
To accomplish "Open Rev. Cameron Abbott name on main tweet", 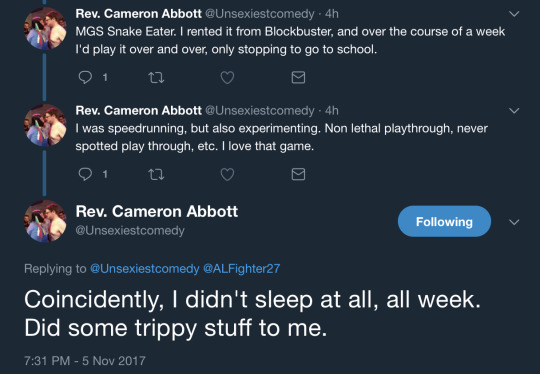I will (x=157, y=211).
